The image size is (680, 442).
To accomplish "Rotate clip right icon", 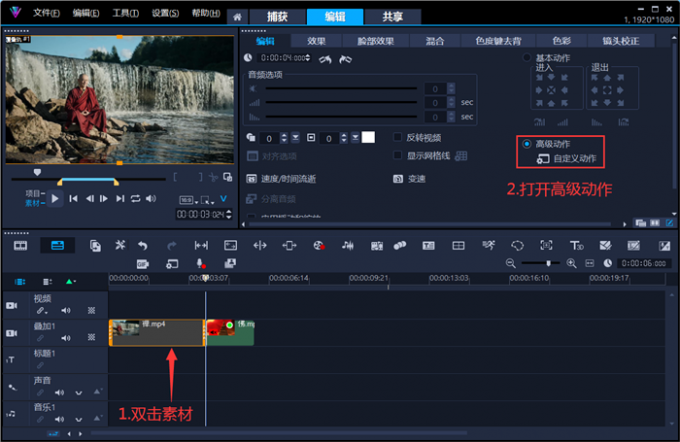I will coord(345,59).
